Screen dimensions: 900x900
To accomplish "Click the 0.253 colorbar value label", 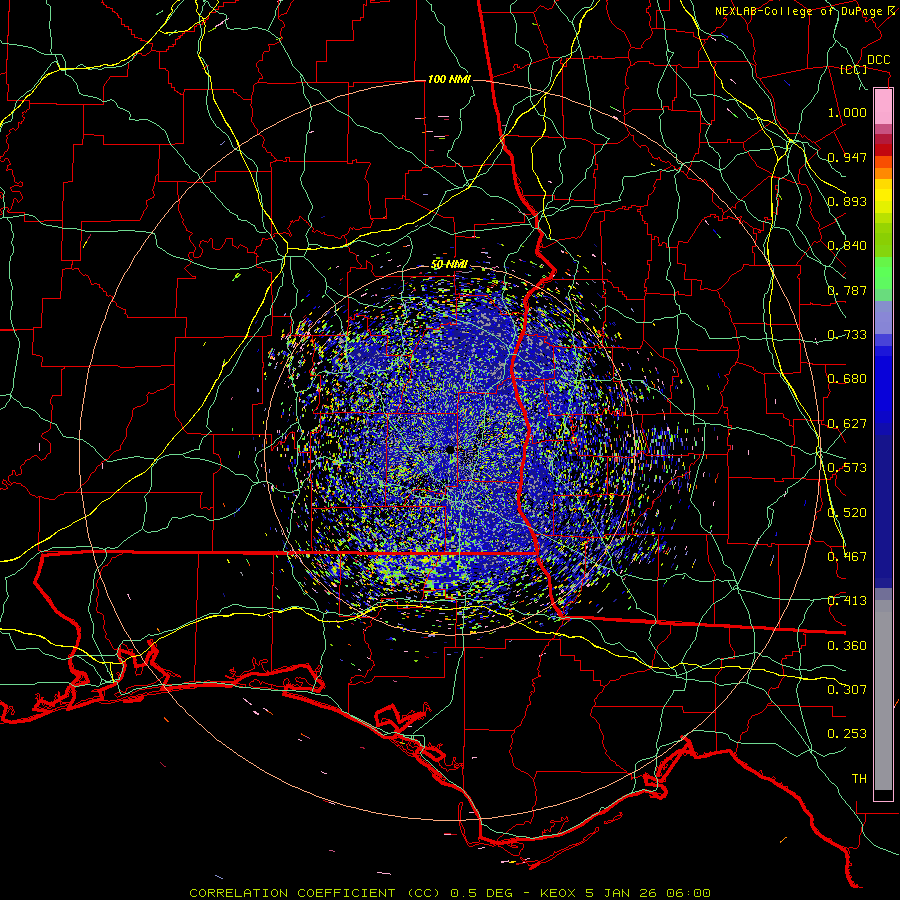I will coord(847,734).
